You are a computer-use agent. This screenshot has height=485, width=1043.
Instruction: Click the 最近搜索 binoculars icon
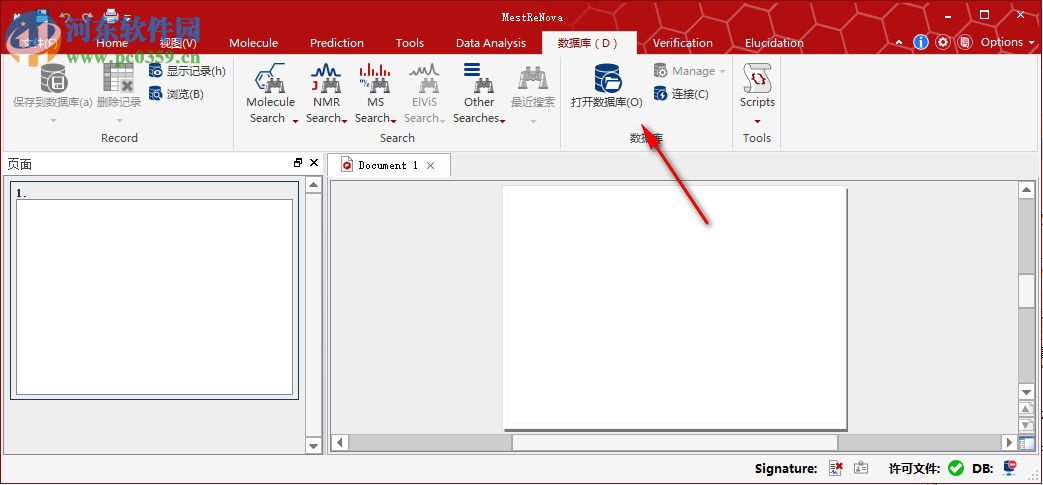(533, 79)
